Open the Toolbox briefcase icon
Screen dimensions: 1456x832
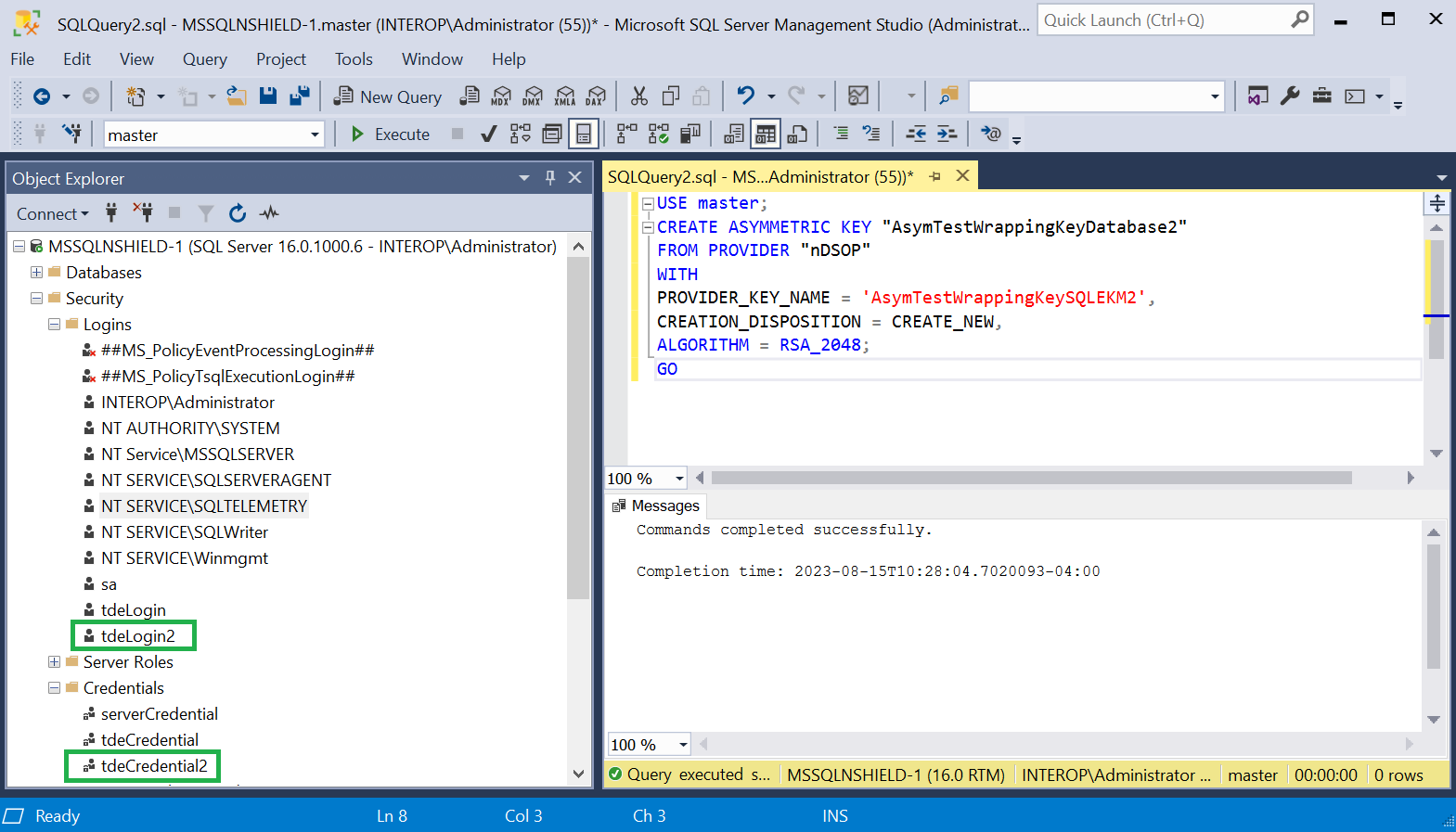pyautogui.click(x=1322, y=96)
